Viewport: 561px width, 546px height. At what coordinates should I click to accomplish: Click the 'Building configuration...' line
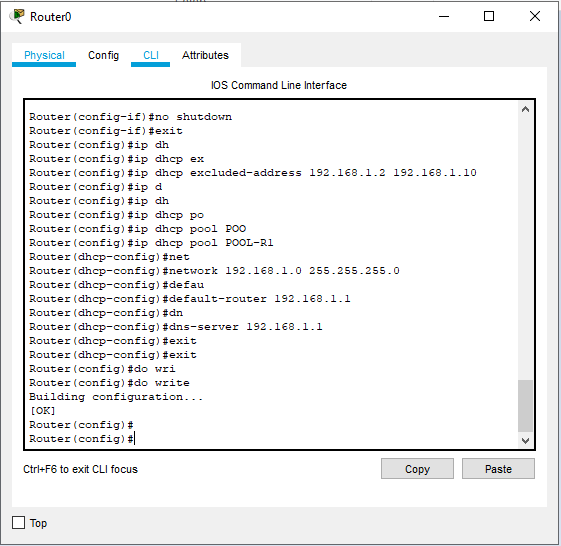(x=116, y=397)
